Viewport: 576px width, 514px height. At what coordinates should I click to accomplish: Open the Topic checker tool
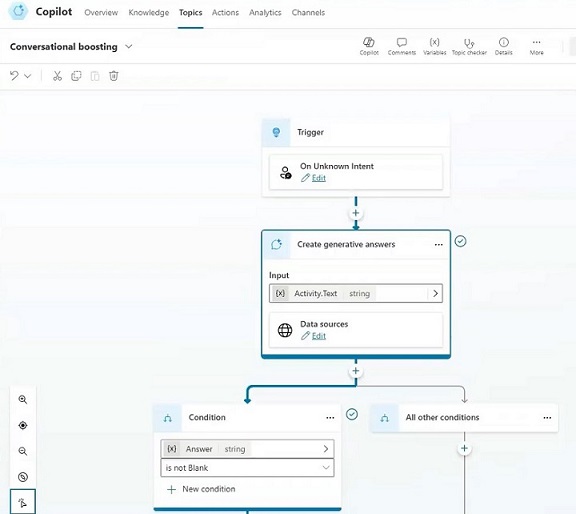(x=469, y=47)
